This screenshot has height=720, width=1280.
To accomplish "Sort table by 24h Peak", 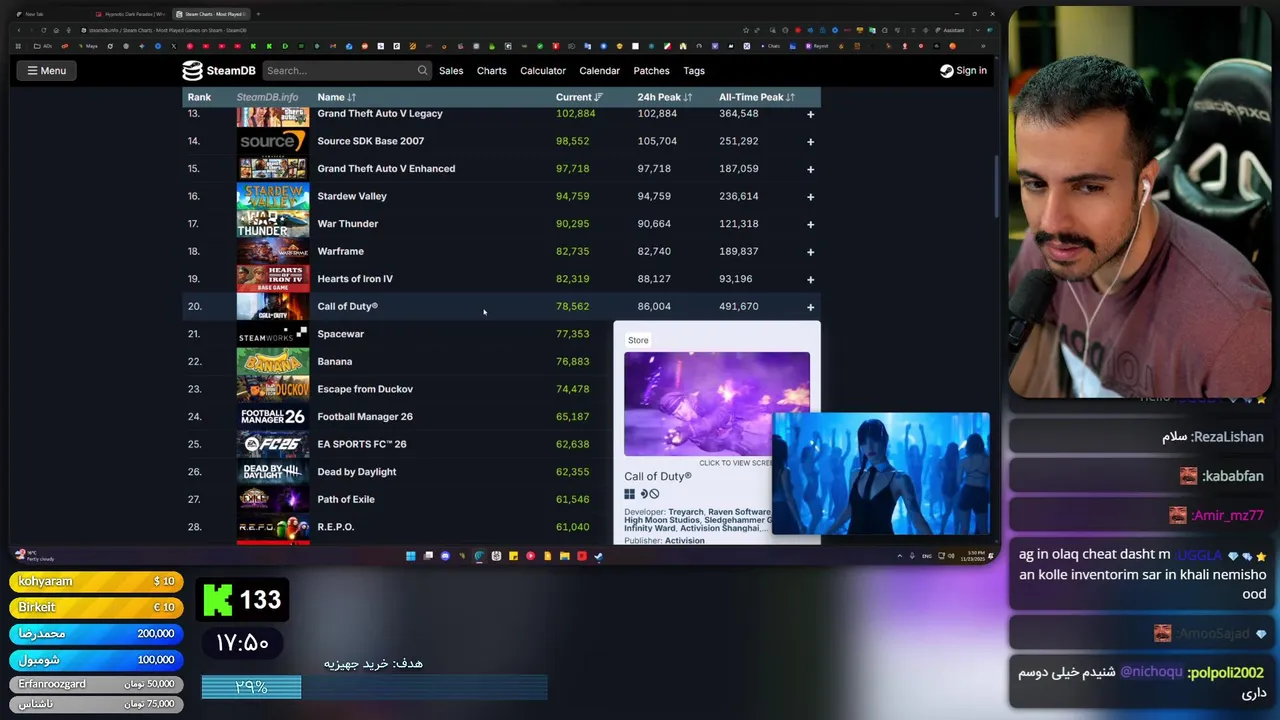I will 665,97.
